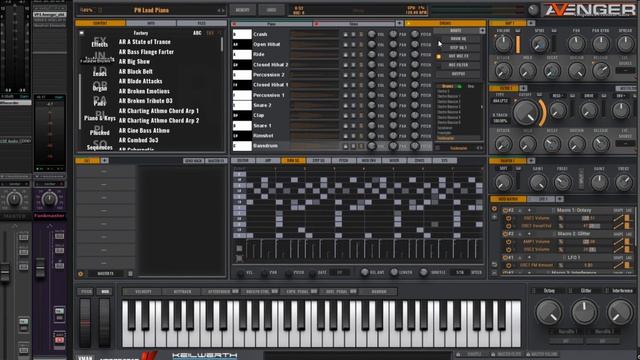Click the Open Hihat row pan knob
Screen dimensions: 640x360
pyautogui.click(x=393, y=44)
